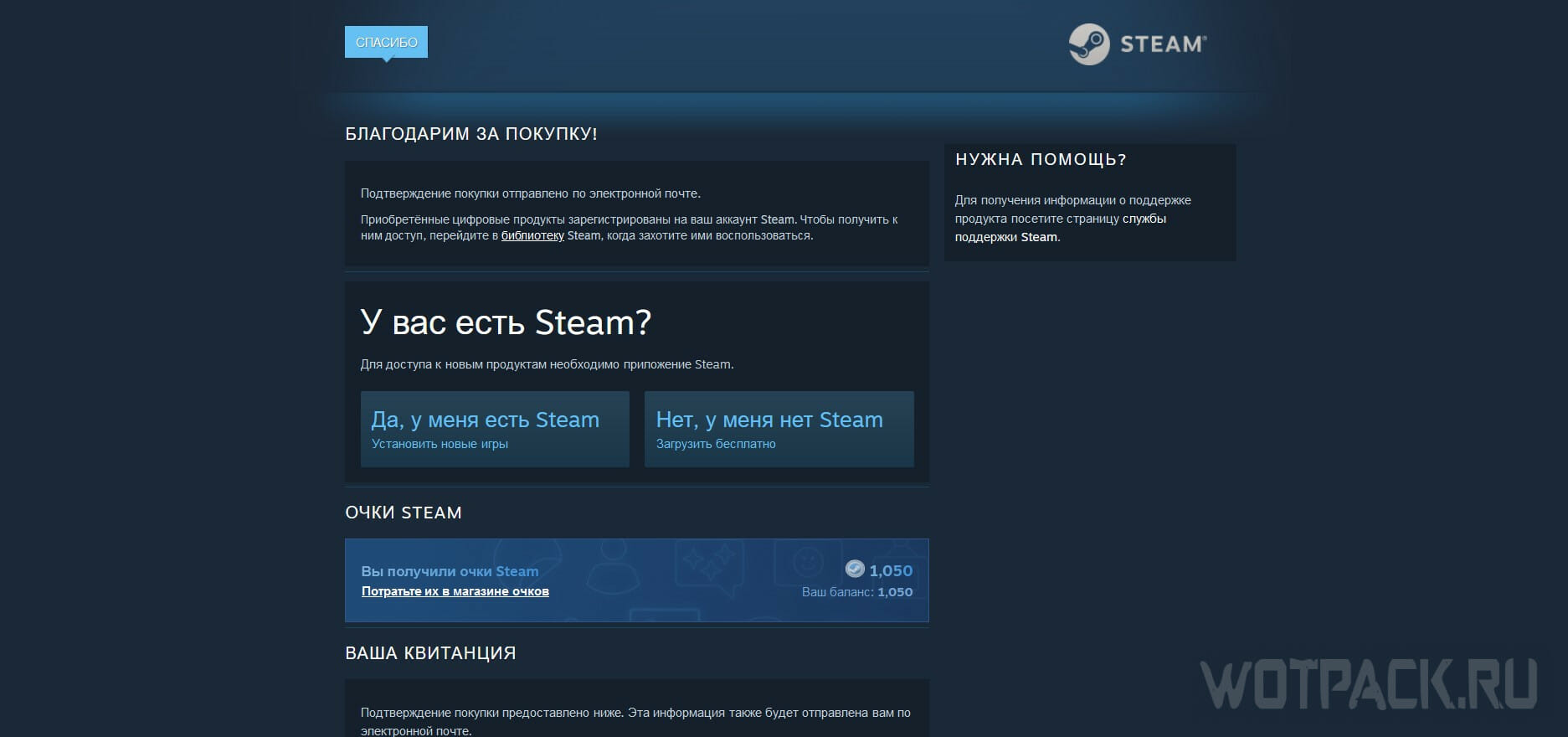Click the 1,050 points earned value
Screen dimensions: 1568x737
click(891, 570)
